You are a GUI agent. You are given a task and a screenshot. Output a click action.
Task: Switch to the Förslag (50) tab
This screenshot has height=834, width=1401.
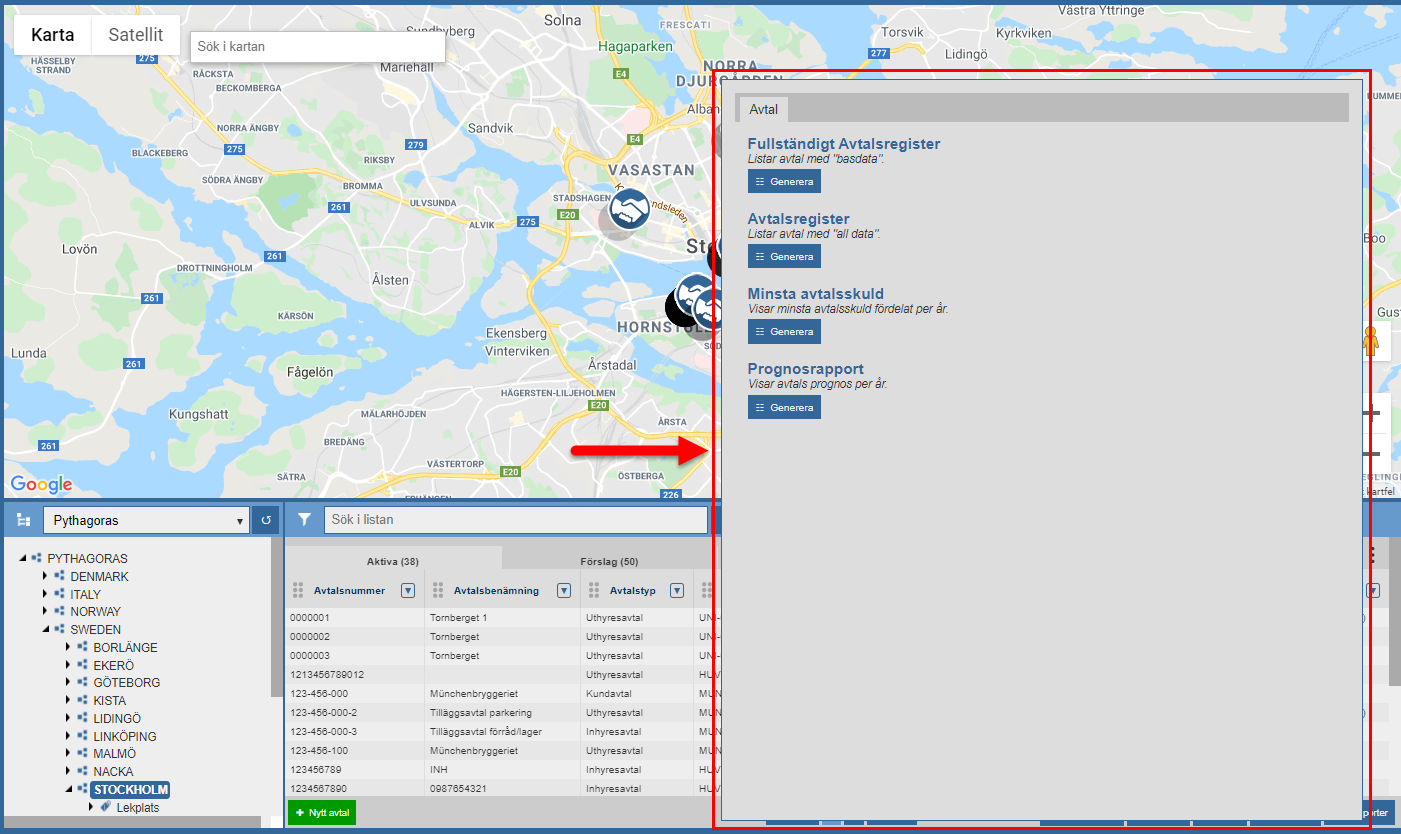608,561
